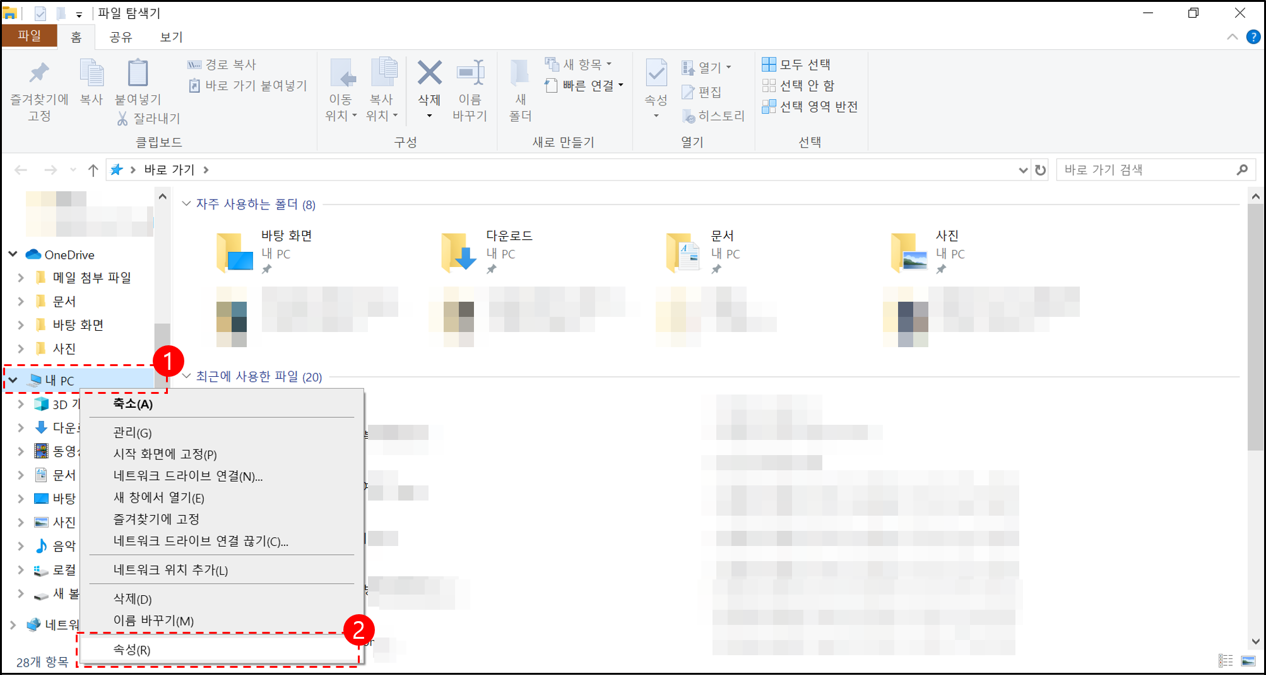The image size is (1266, 675).
Task: Click the 즐겨찾기에 고정 pin icon
Action: tap(37, 88)
